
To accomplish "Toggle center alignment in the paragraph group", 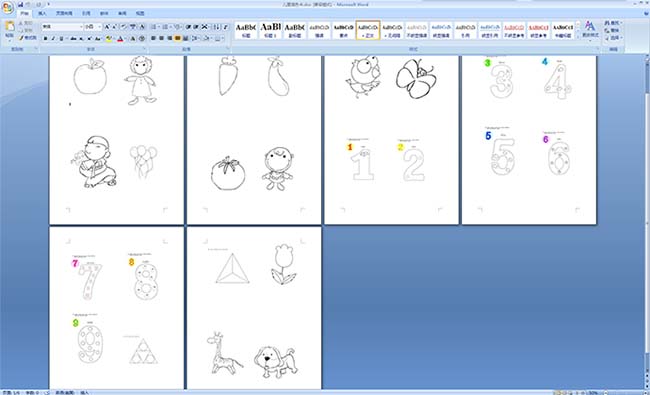I will (x=161, y=39).
